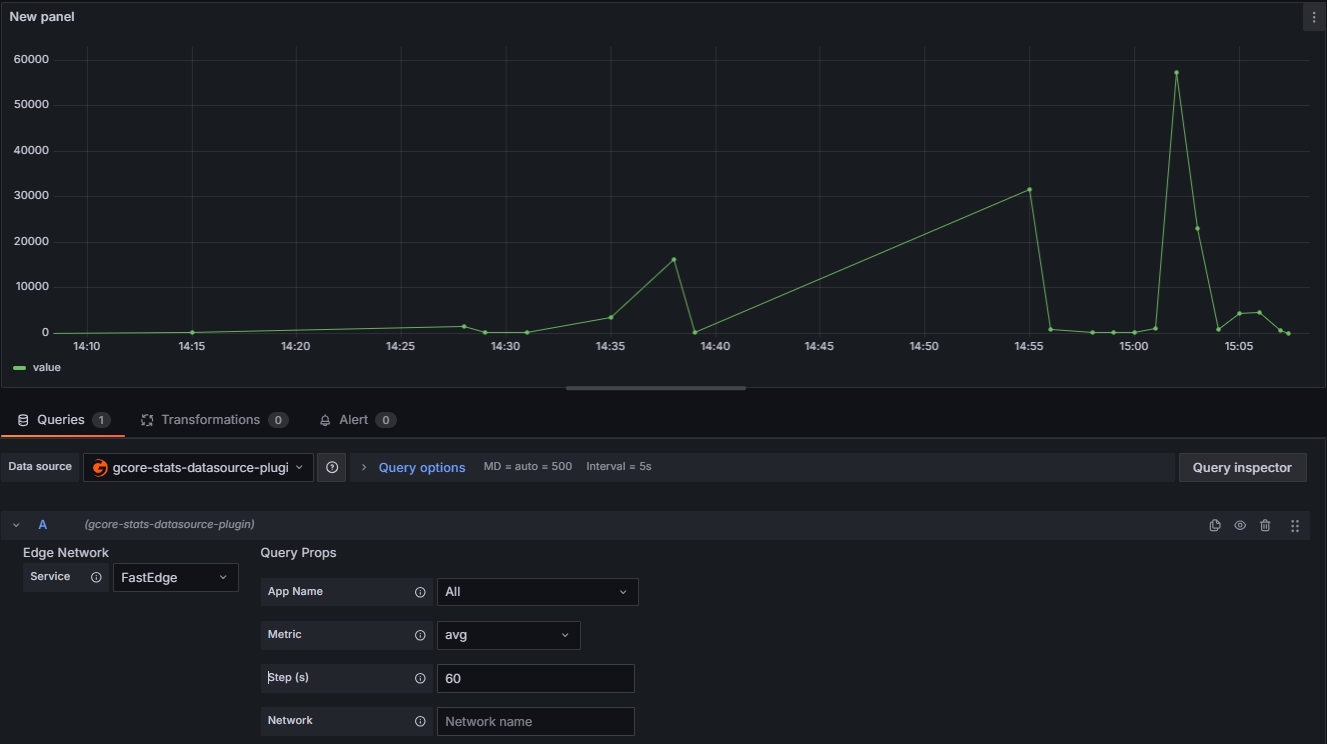Click inside the Network name input field
The image size is (1327, 744).
point(536,721)
